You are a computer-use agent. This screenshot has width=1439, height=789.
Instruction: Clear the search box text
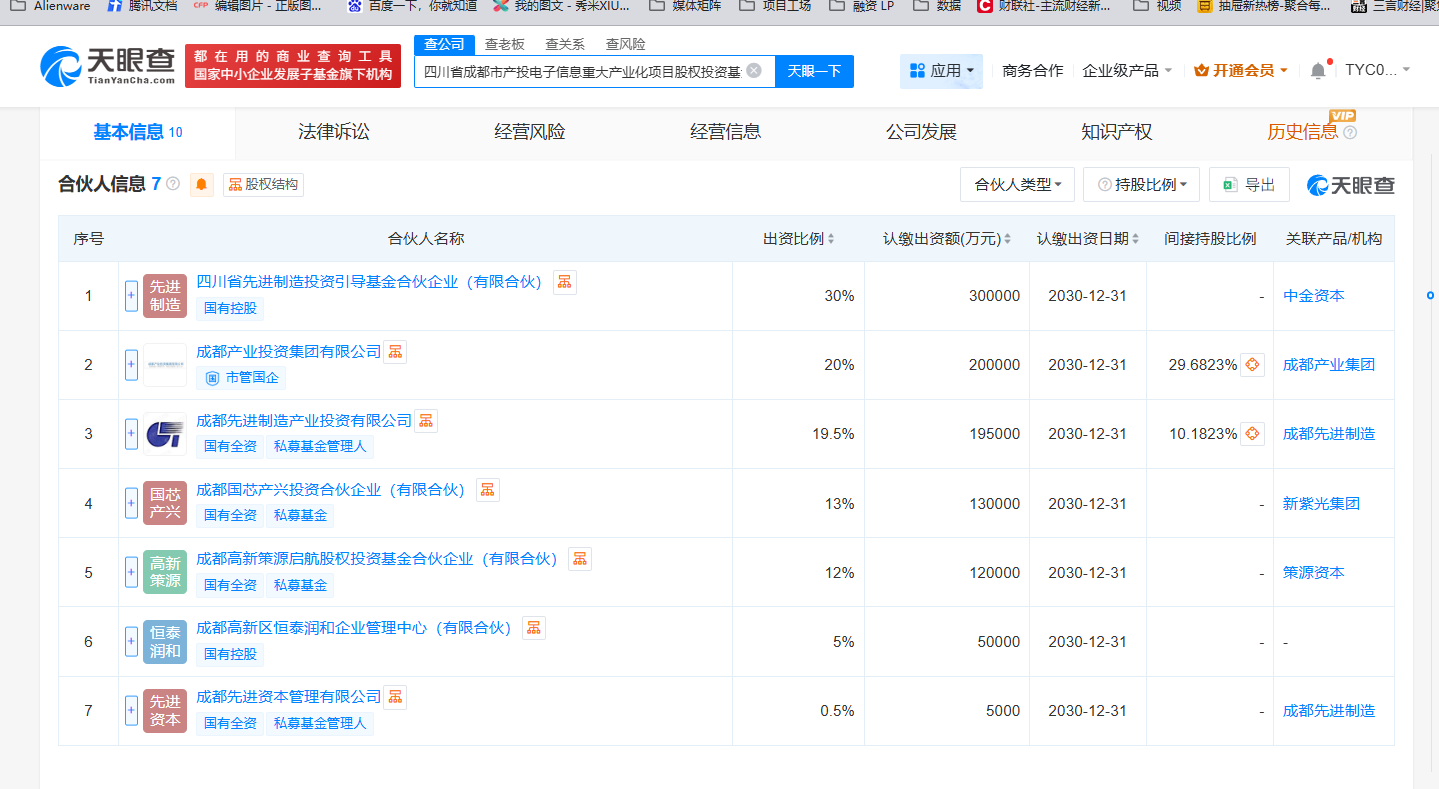coord(754,71)
